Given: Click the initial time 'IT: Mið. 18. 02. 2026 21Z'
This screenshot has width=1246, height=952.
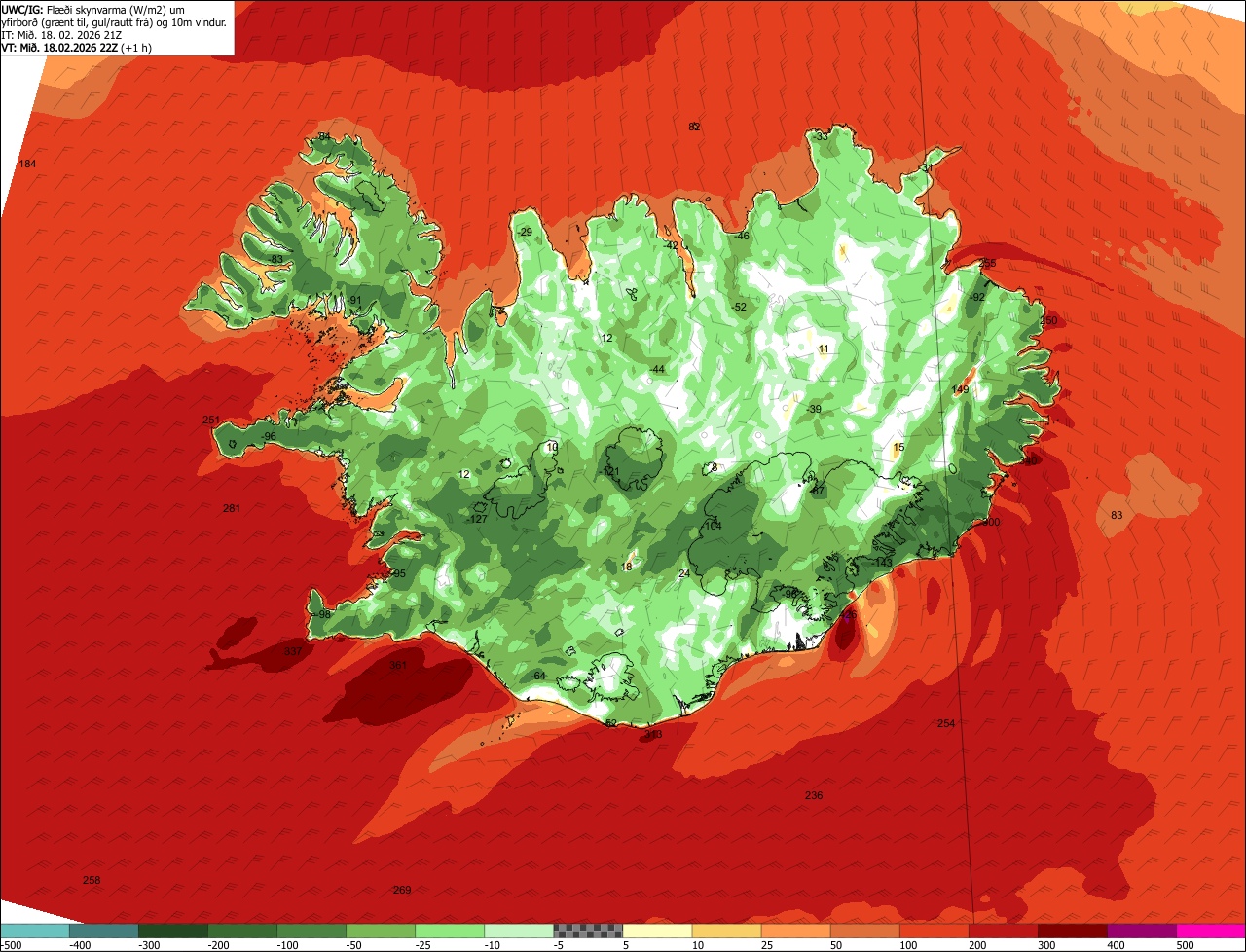Looking at the screenshot, I should [62, 35].
